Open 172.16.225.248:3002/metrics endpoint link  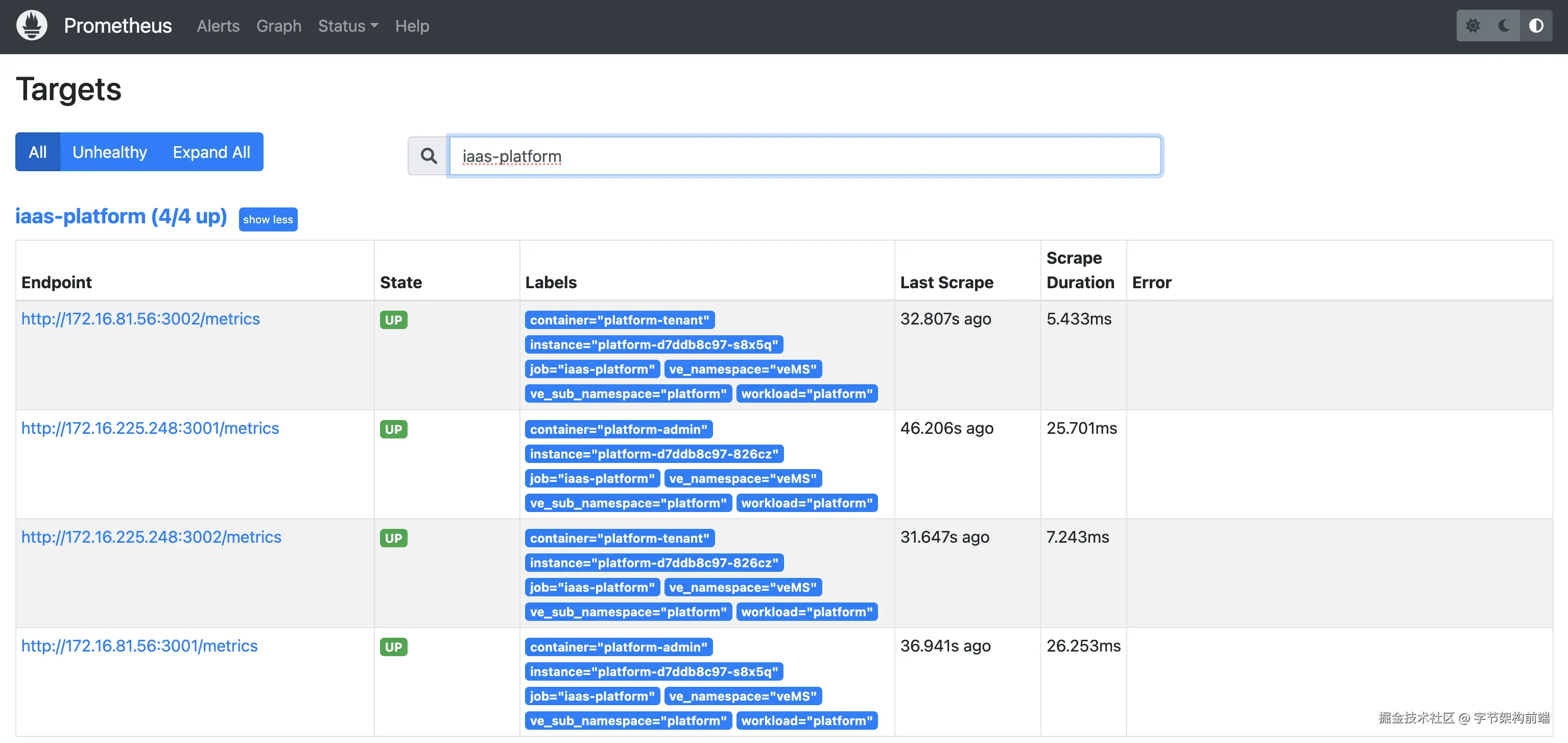point(152,537)
